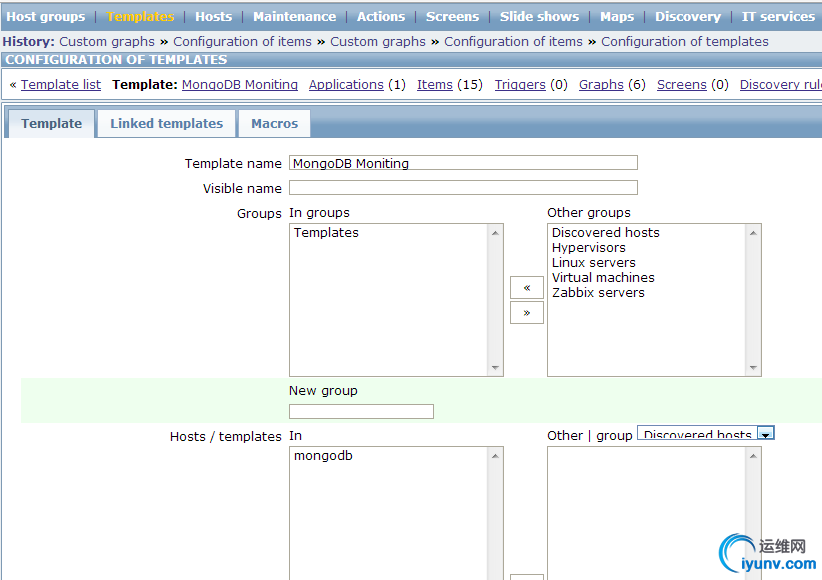Open the template's Graphs link
822x580 pixels.
click(x=601, y=84)
